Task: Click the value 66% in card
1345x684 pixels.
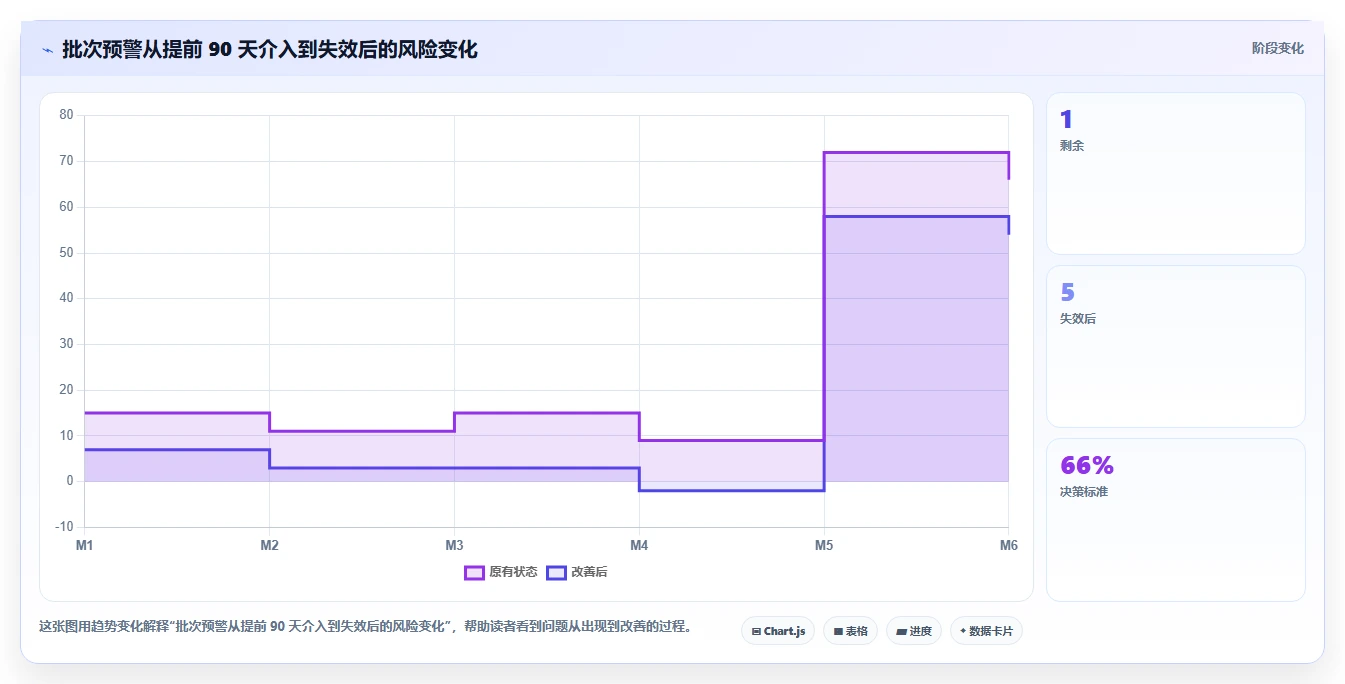Action: [x=1087, y=465]
